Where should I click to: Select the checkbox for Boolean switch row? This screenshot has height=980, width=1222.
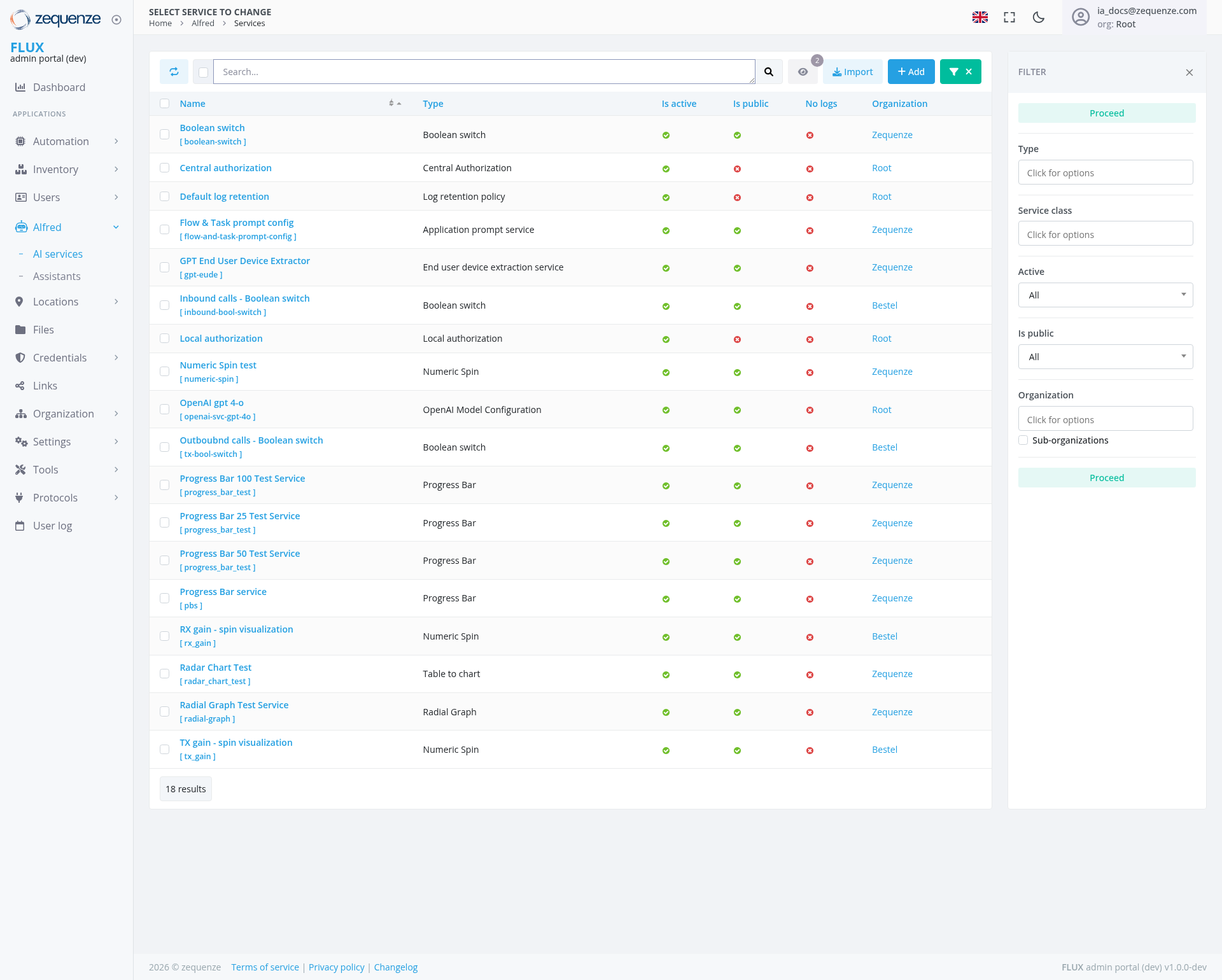[164, 134]
